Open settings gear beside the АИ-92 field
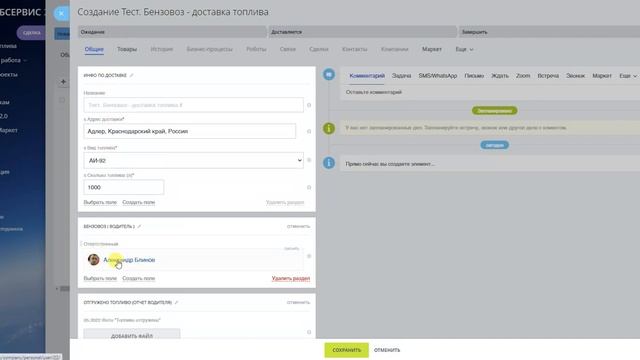The width and height of the screenshot is (640, 360). pyautogui.click(x=309, y=160)
